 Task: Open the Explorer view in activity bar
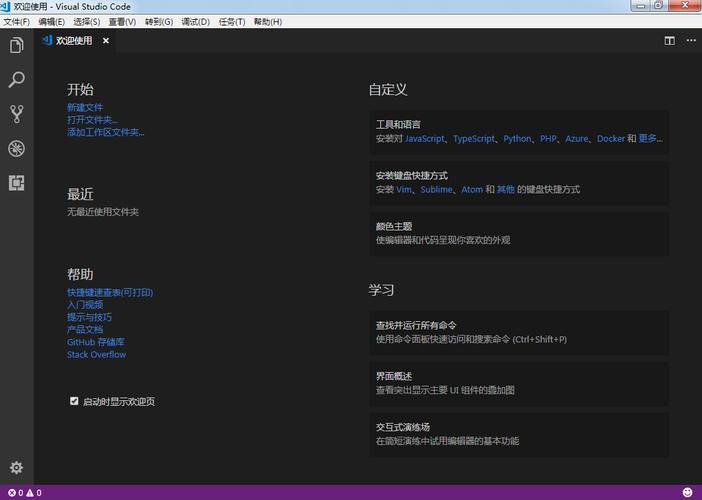pos(17,45)
